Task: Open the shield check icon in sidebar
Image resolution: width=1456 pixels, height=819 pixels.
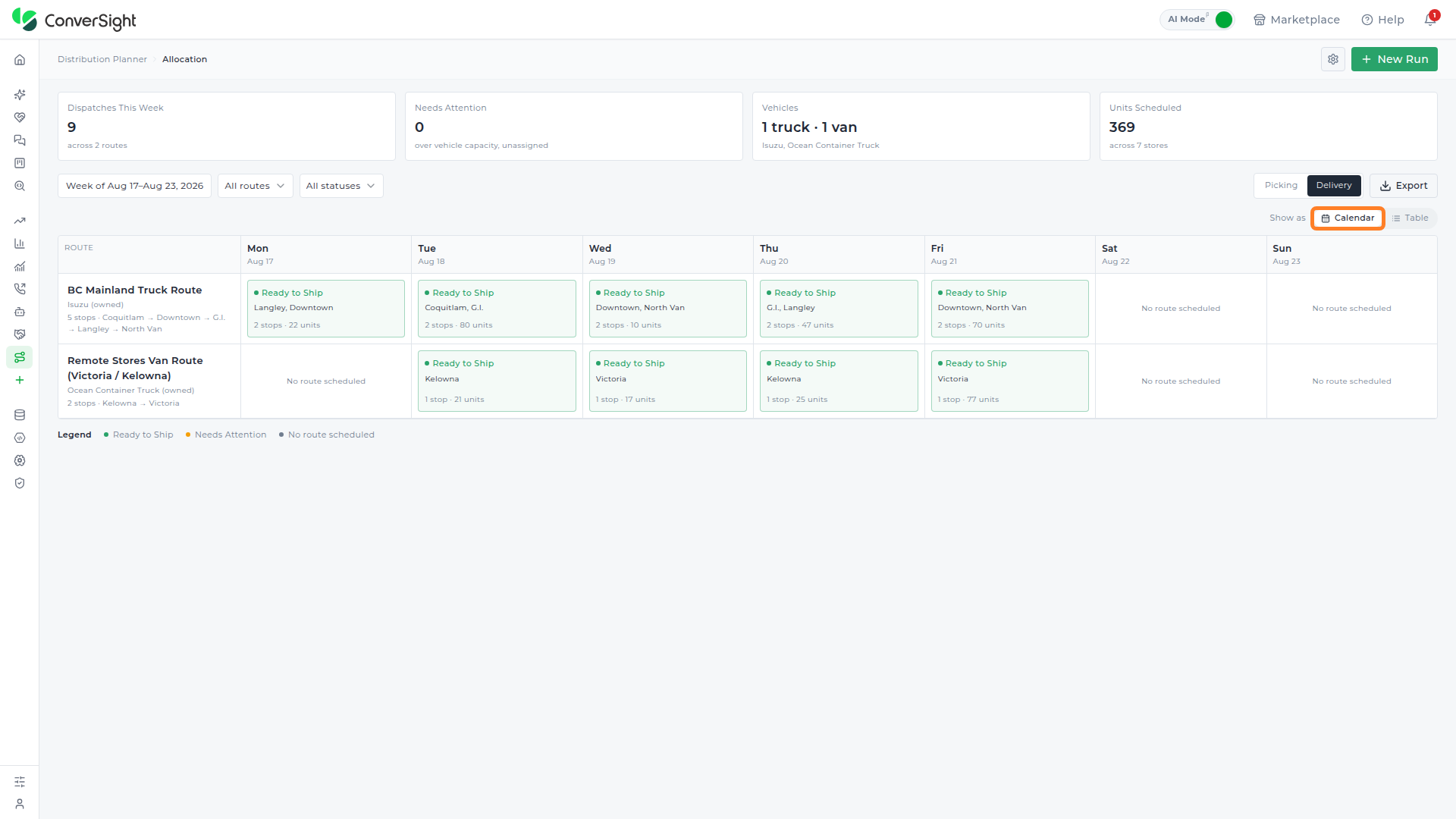Action: 20,483
